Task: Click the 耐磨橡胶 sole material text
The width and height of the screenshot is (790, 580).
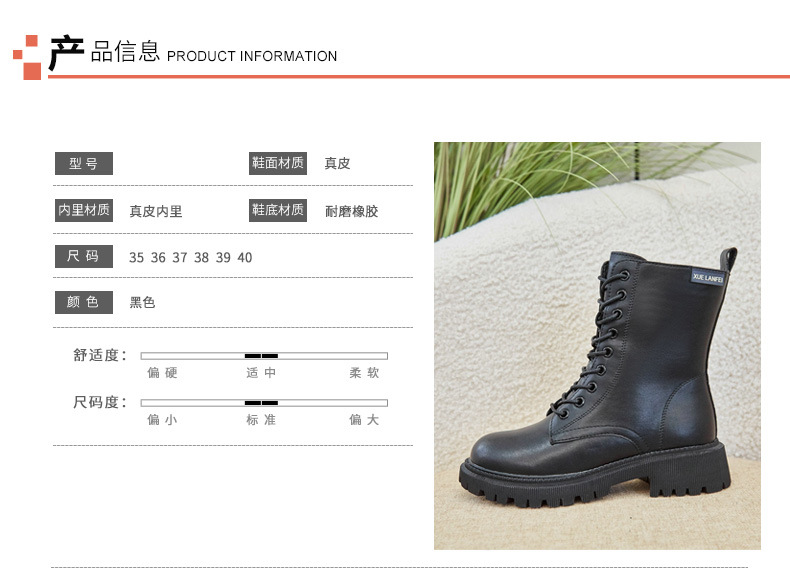Action: (352, 211)
